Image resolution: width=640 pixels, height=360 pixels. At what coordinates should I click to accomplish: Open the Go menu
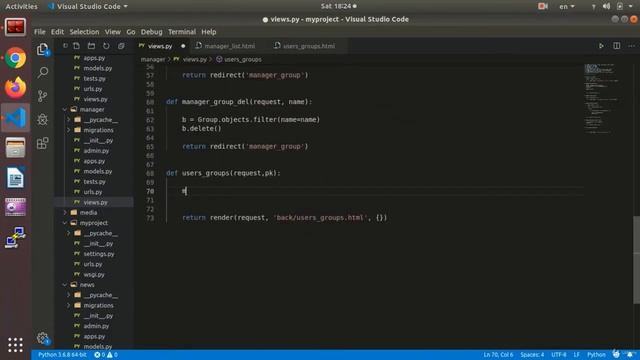pos(131,32)
